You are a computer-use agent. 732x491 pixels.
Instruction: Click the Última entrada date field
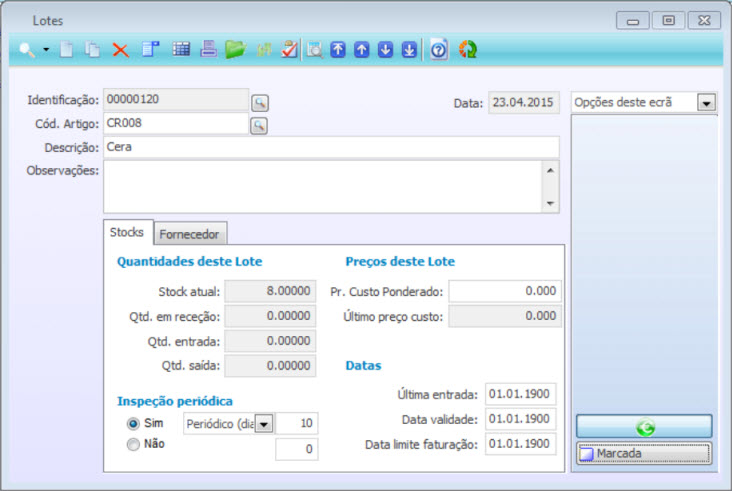pos(521,394)
